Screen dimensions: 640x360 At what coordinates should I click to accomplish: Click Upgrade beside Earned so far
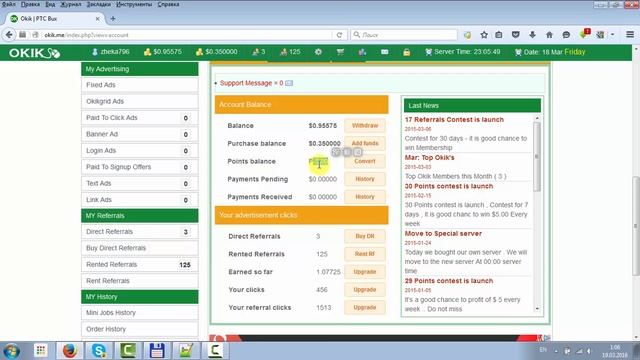tap(365, 272)
